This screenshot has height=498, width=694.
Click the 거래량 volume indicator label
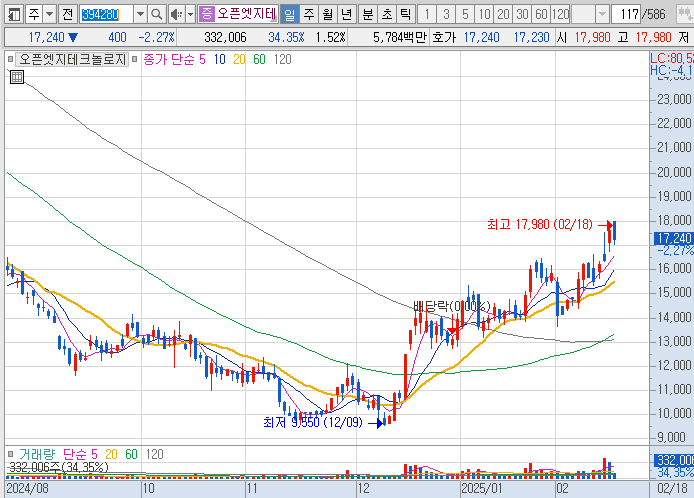coord(37,454)
